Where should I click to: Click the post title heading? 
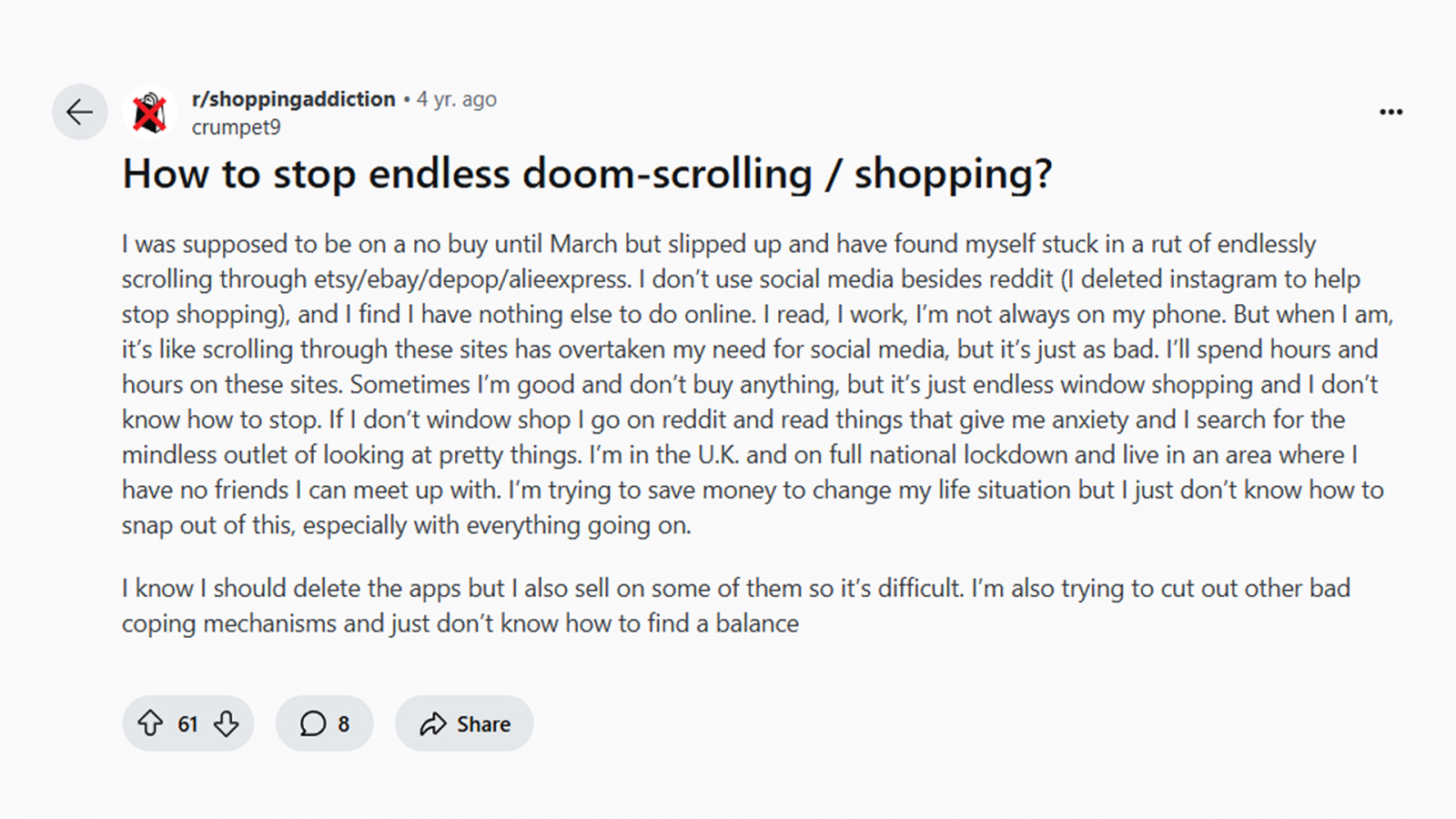[587, 174]
